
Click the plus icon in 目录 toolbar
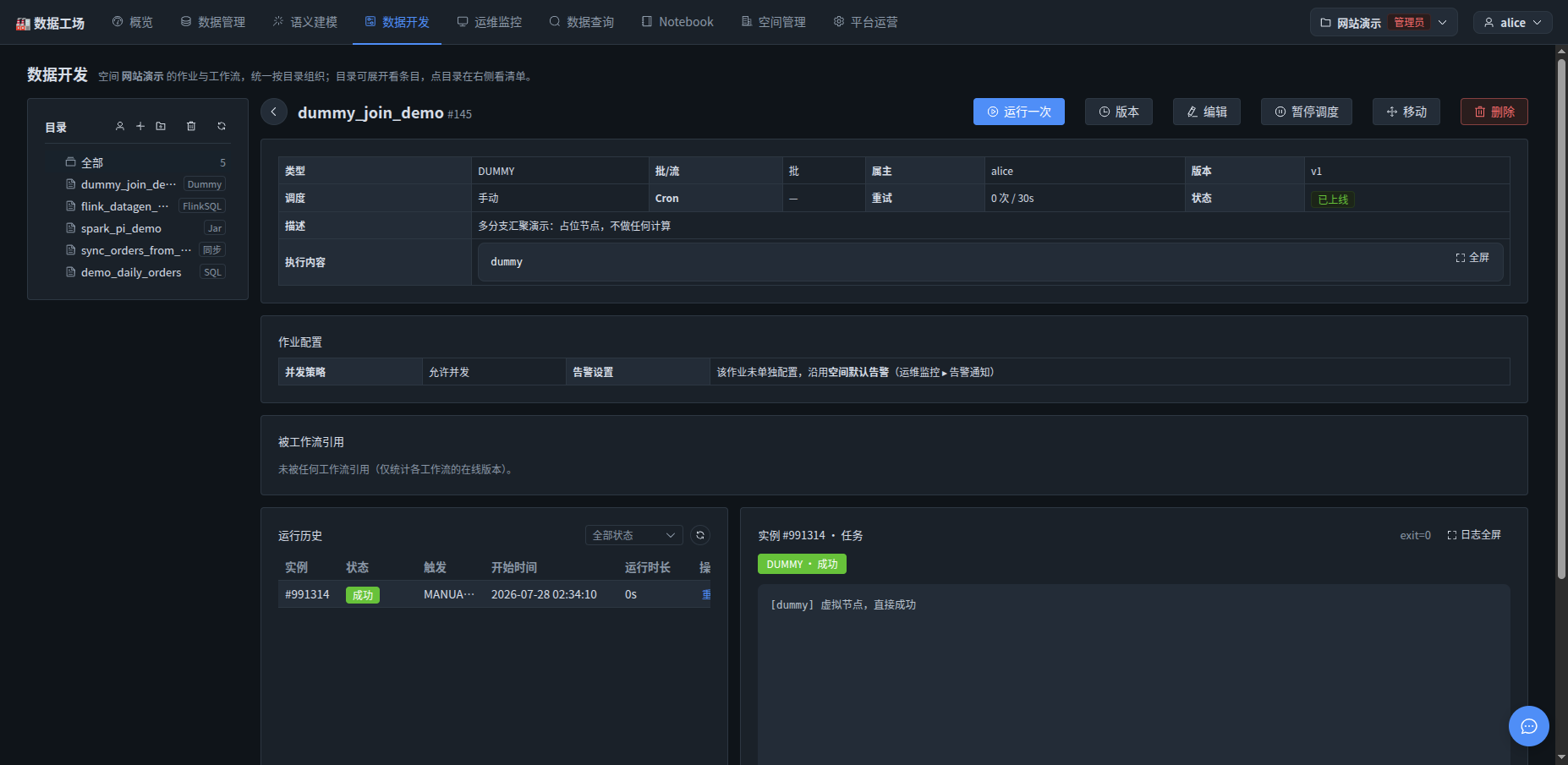[x=140, y=126]
